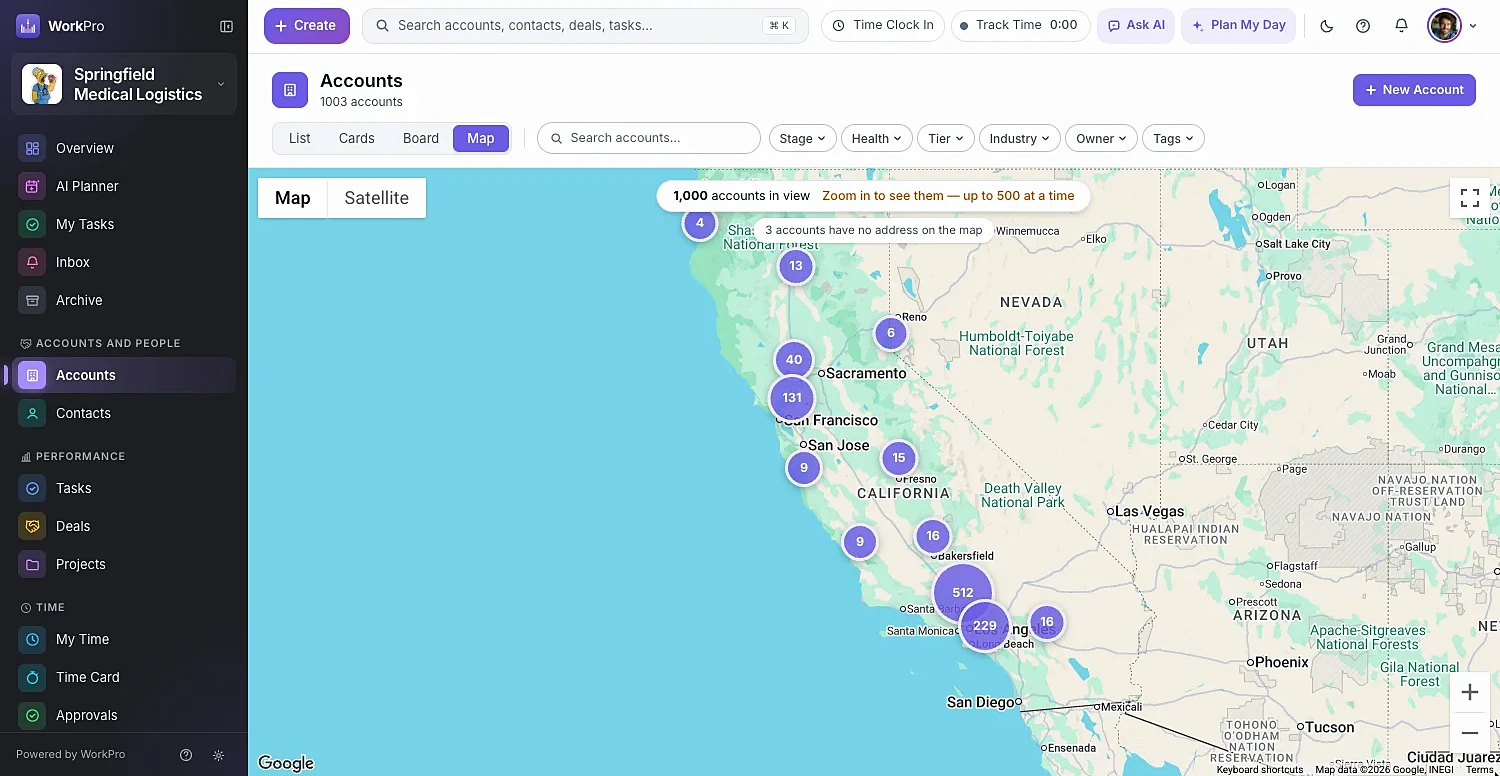Open Projects in sidebar
The image size is (1500, 776).
pos(124,564)
